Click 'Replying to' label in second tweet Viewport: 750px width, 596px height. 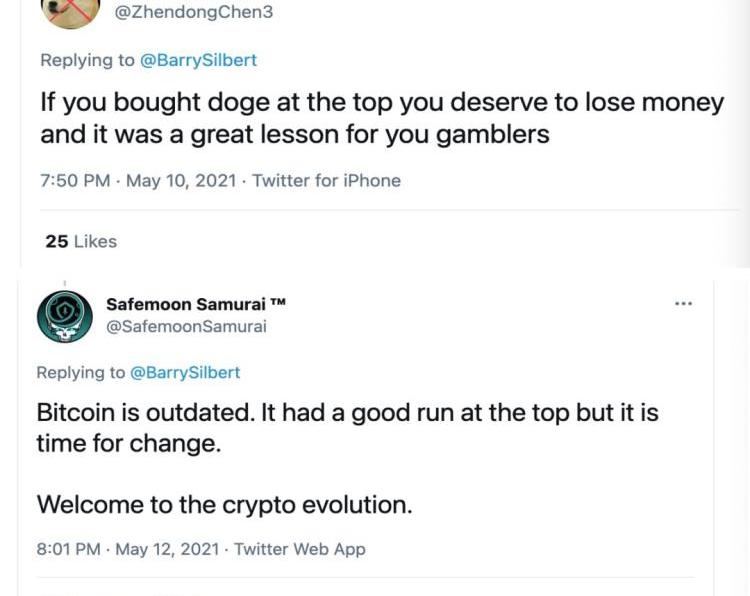pos(82,372)
